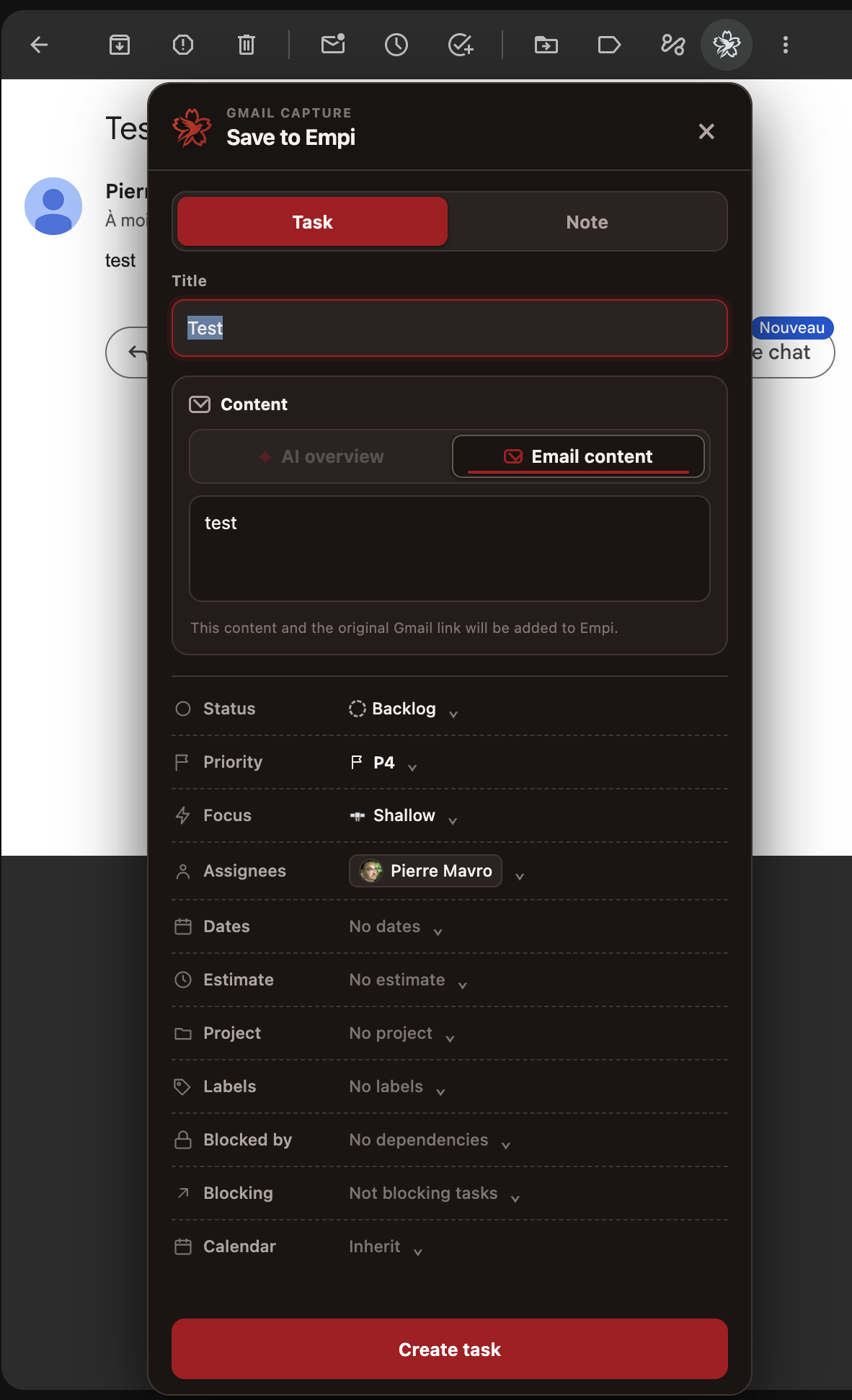Click the Blocking arrow icon

pyautogui.click(x=183, y=1193)
